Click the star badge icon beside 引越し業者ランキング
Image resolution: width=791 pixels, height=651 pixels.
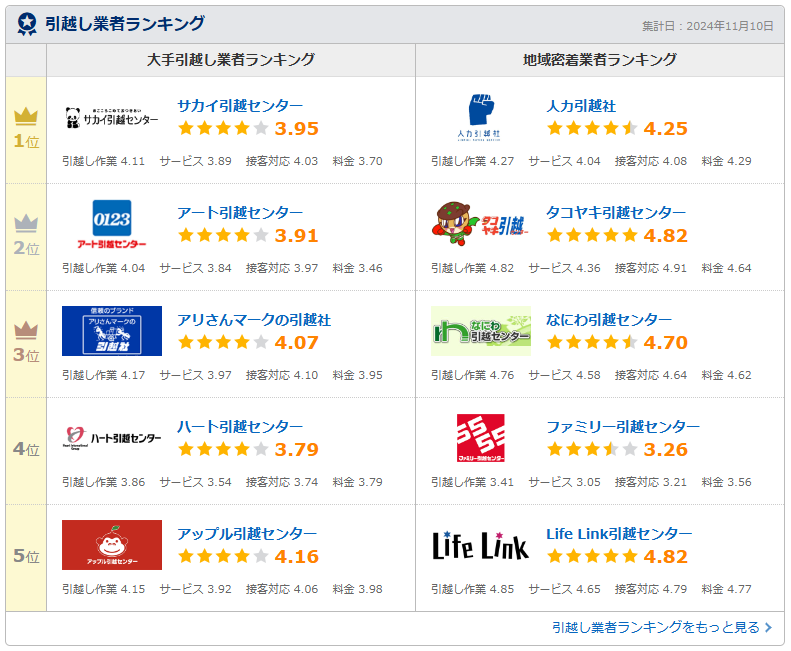click(27, 24)
